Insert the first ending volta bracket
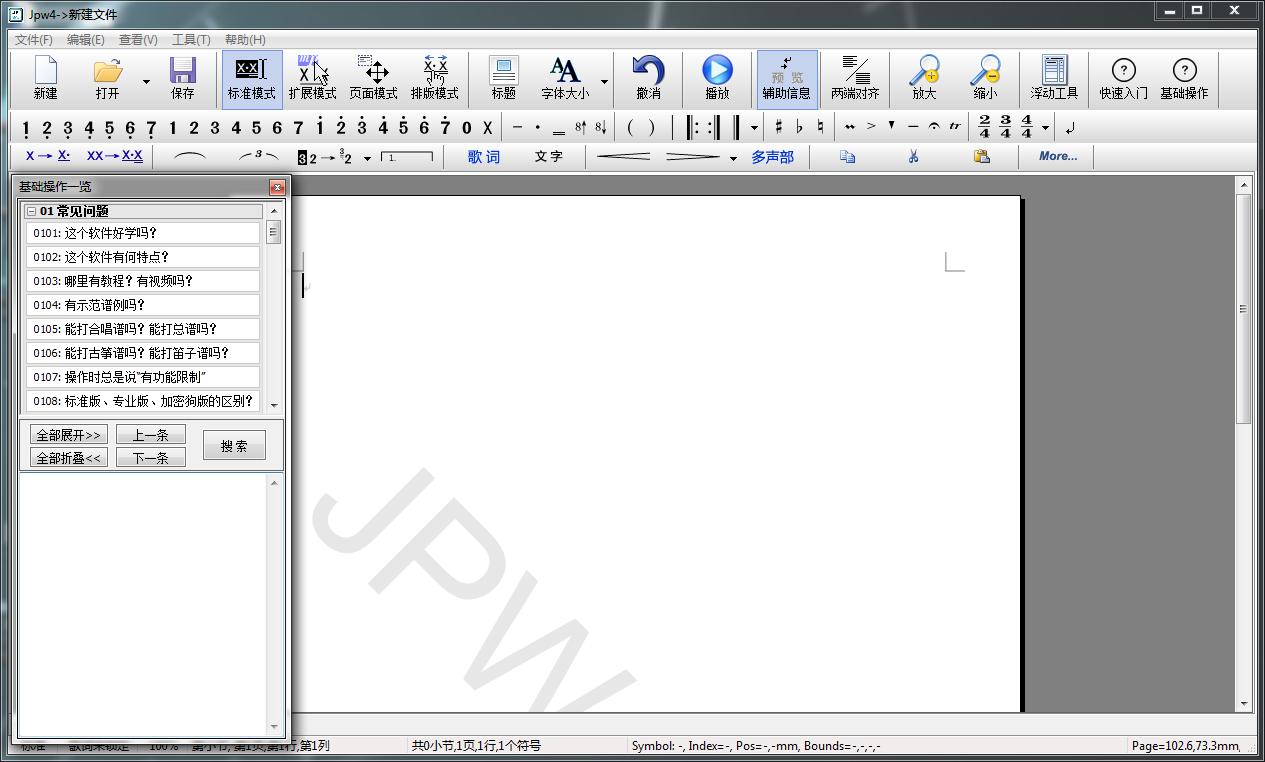 (408, 157)
